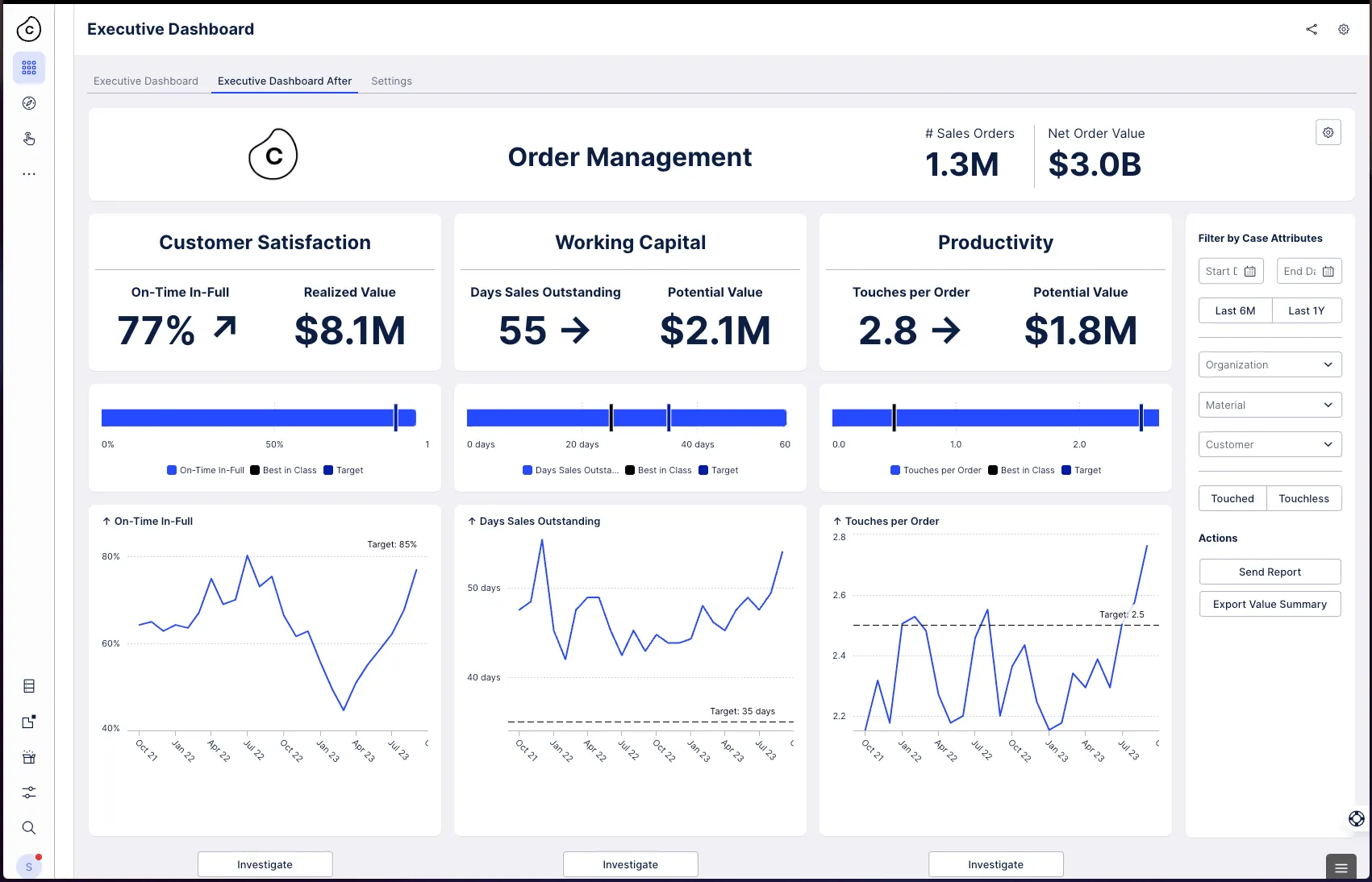Toggle On-Time In-Full legend series

click(206, 470)
